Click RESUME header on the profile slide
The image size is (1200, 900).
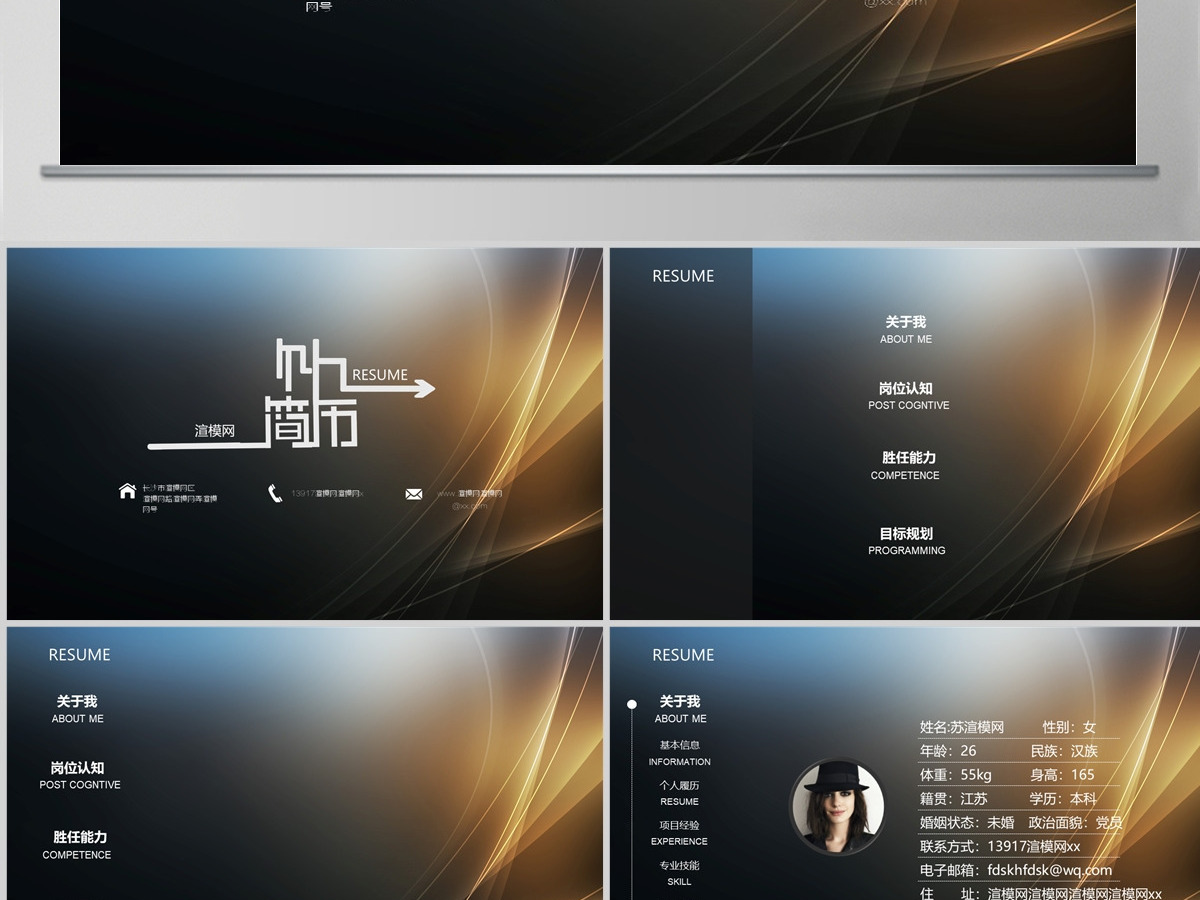coord(683,655)
